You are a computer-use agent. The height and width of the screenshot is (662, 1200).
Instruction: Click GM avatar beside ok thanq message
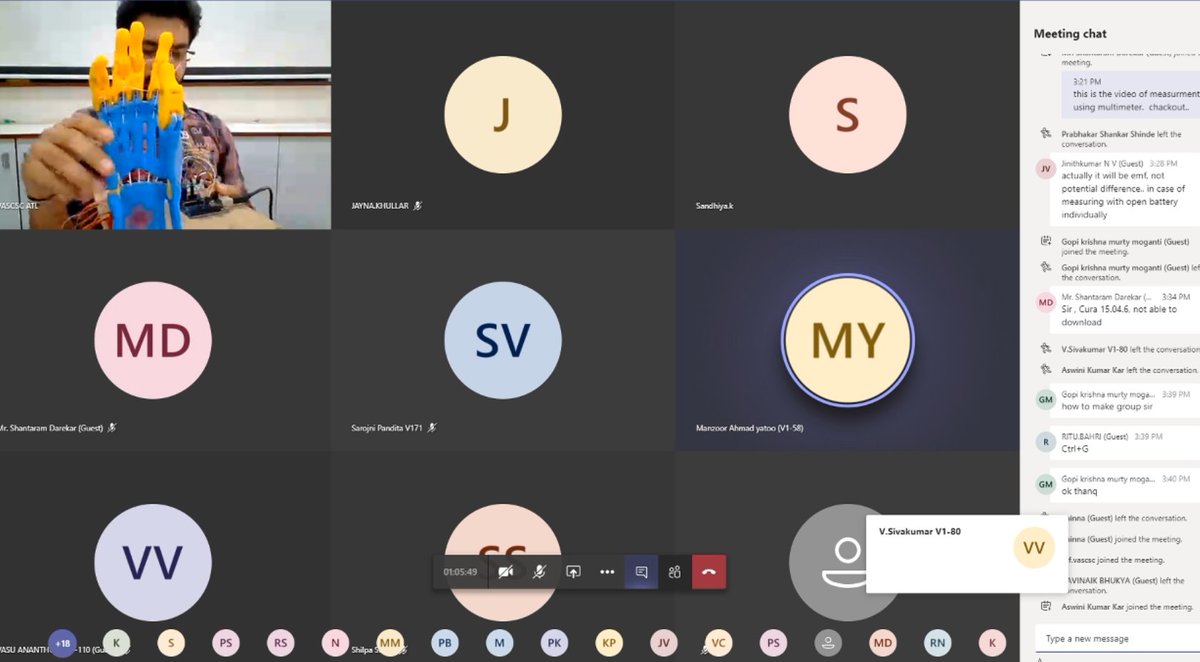[1046, 484]
